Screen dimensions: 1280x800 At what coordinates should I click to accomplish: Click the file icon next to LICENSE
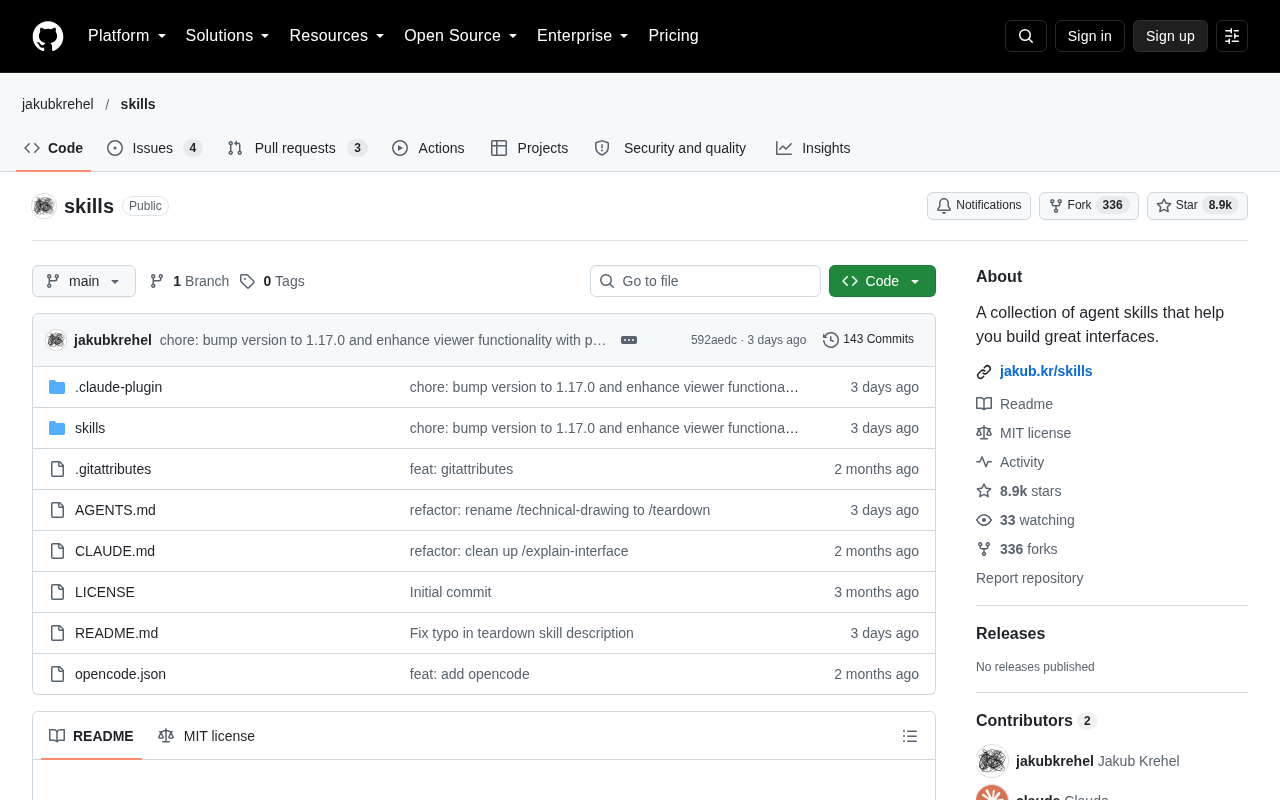(x=57, y=592)
